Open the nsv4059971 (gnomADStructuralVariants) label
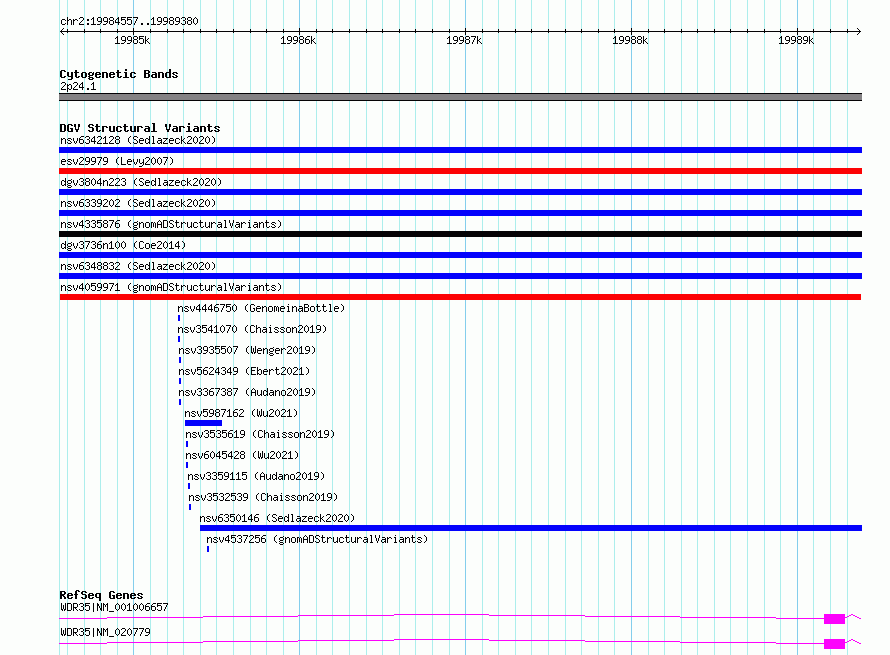Viewport: 890px width, 655px height. 171,287
